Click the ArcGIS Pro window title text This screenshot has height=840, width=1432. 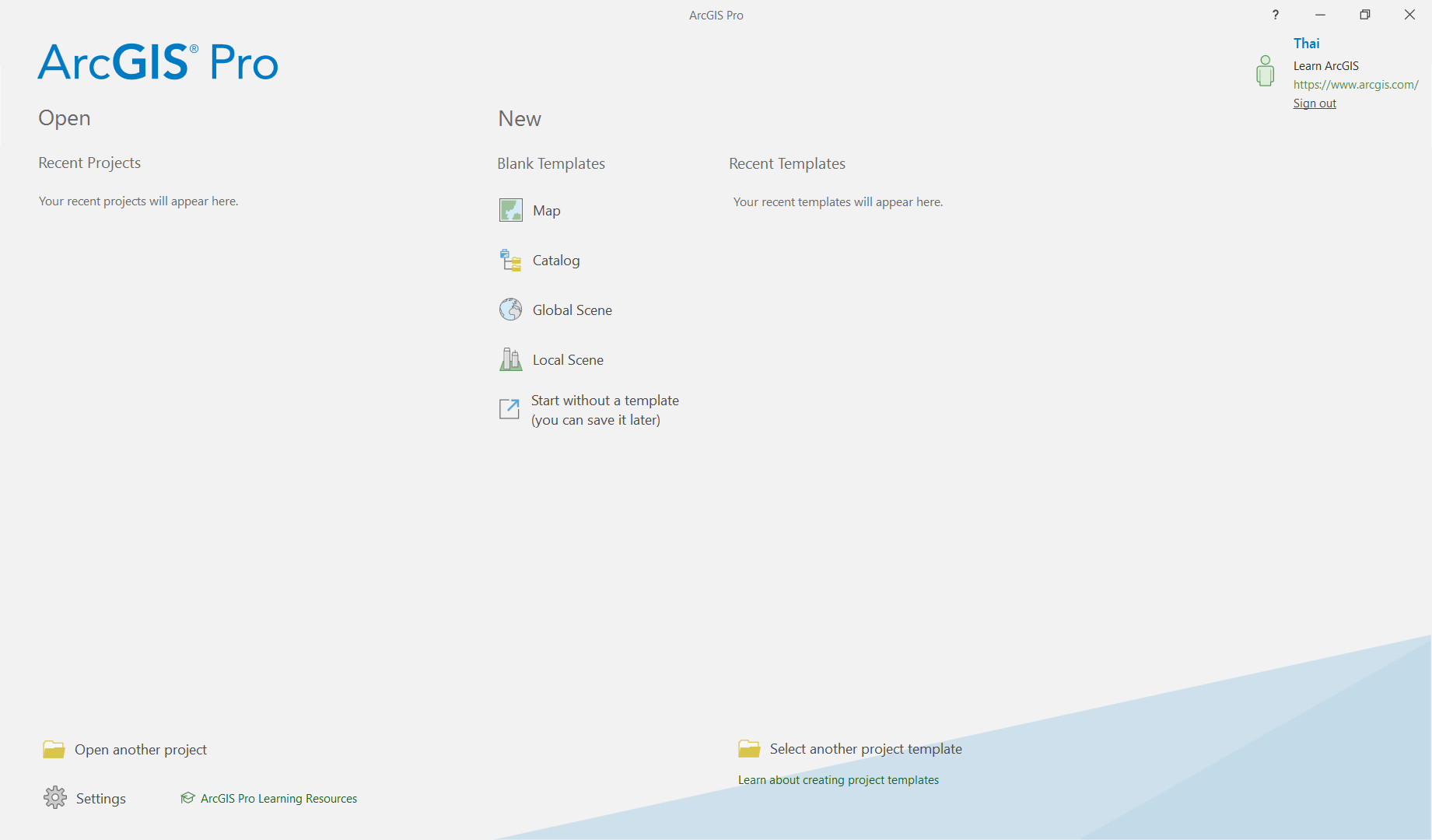tap(716, 15)
